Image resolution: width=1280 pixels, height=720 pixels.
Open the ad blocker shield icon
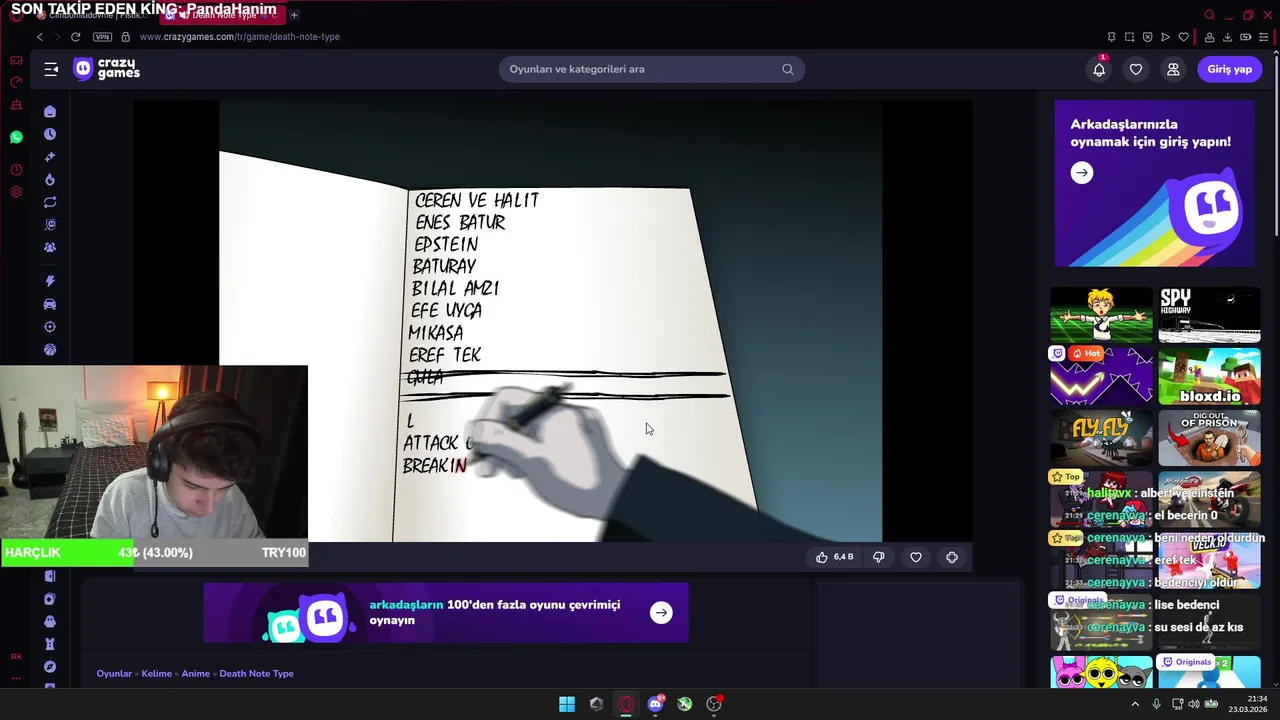1147,37
